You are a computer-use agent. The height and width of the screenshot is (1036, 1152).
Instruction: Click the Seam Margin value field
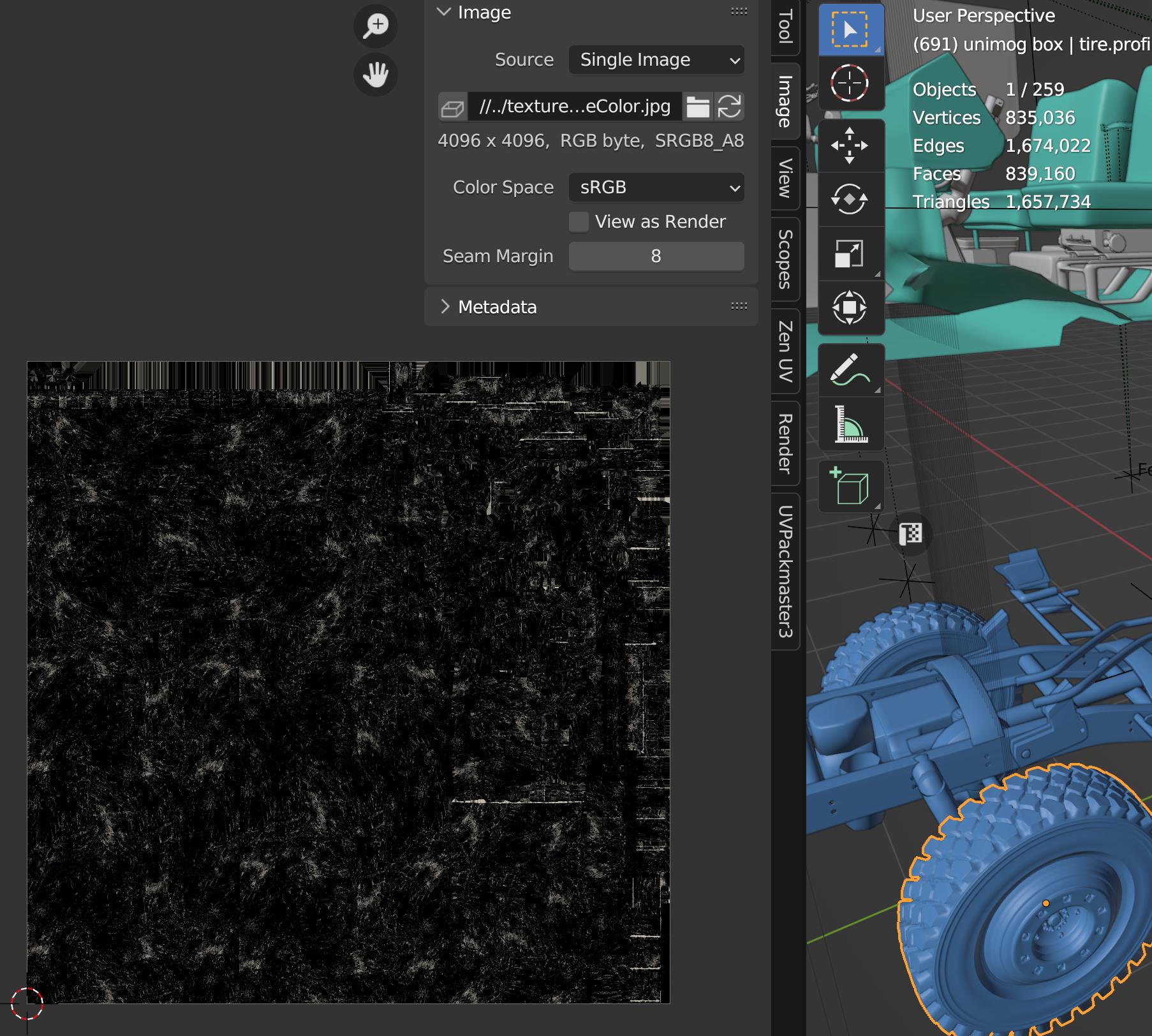pos(656,256)
